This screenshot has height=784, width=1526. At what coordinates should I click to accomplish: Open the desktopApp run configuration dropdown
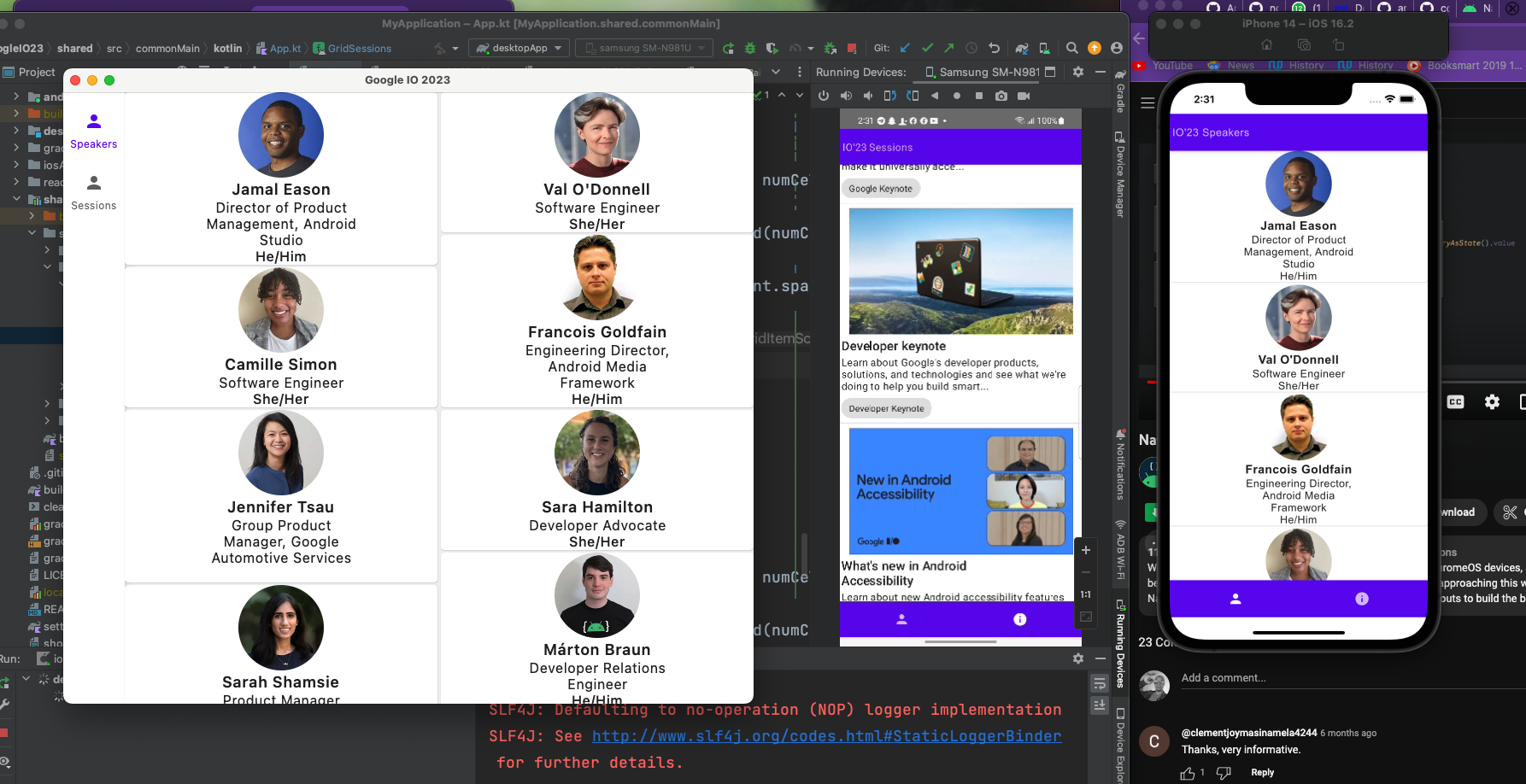[519, 49]
